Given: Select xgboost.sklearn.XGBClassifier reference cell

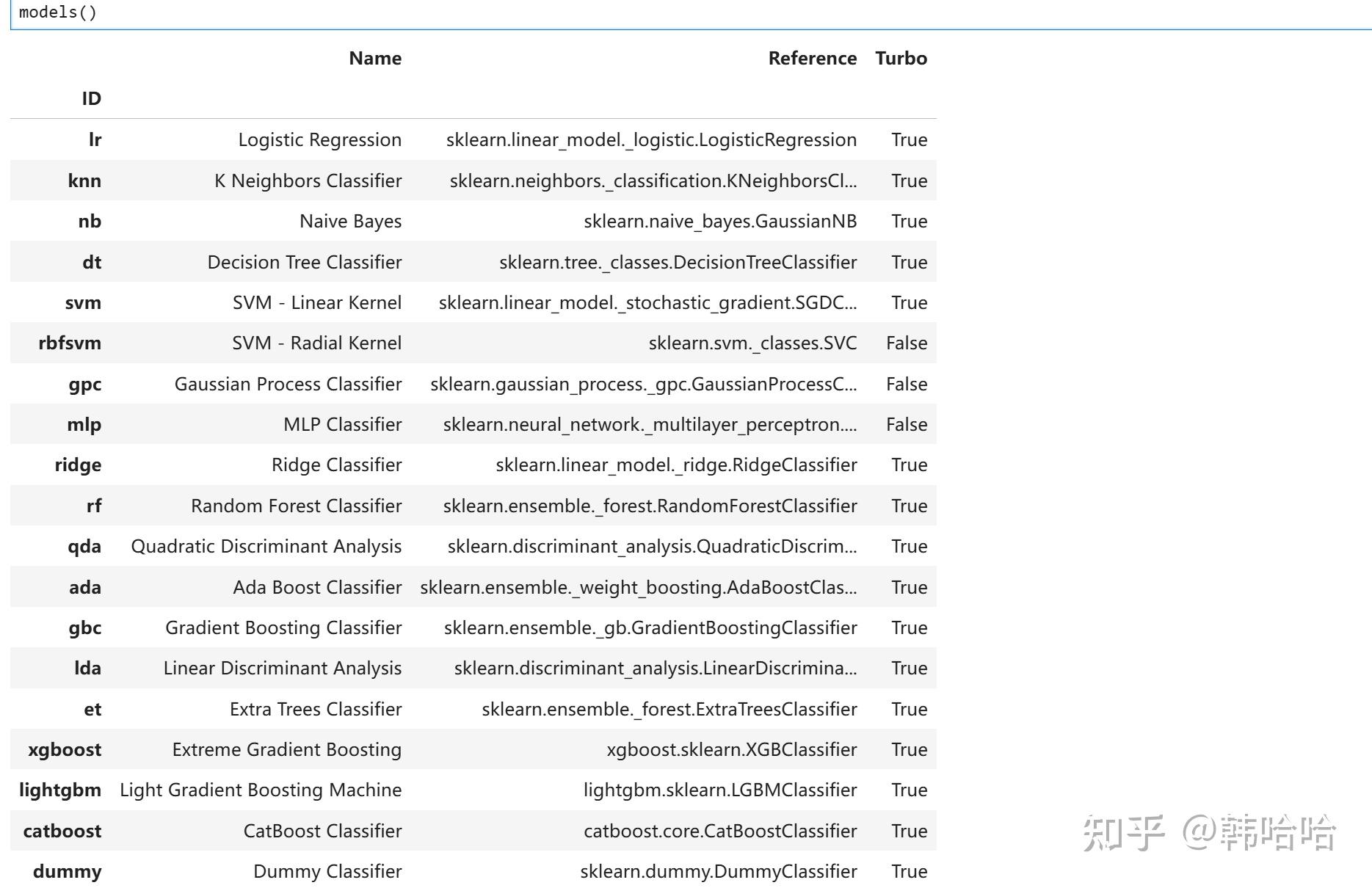Looking at the screenshot, I should tap(731, 750).
